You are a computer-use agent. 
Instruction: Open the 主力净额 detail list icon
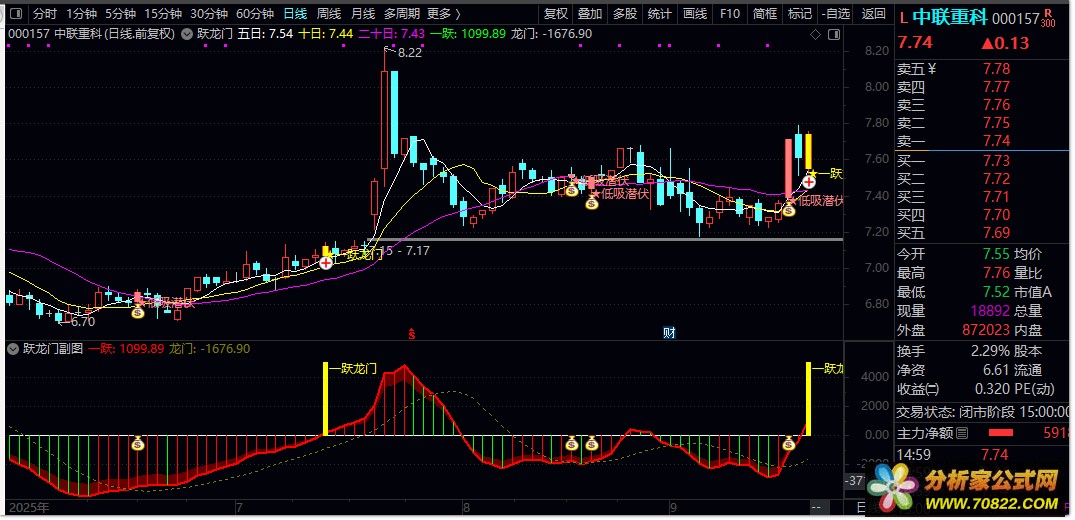point(963,433)
